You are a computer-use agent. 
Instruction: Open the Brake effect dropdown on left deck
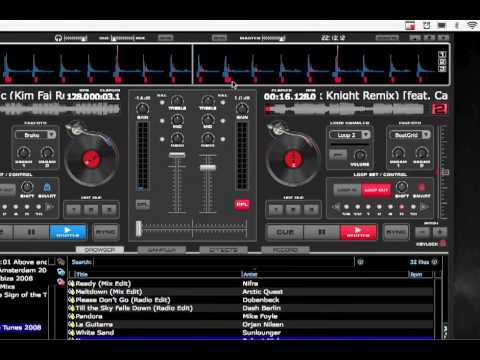click(x=35, y=135)
